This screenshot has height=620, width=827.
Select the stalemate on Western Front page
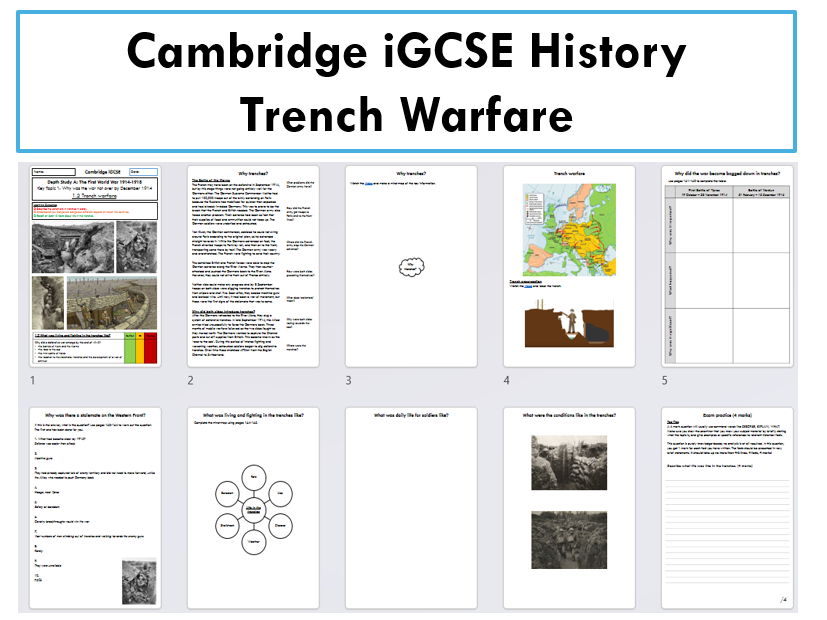(95, 508)
